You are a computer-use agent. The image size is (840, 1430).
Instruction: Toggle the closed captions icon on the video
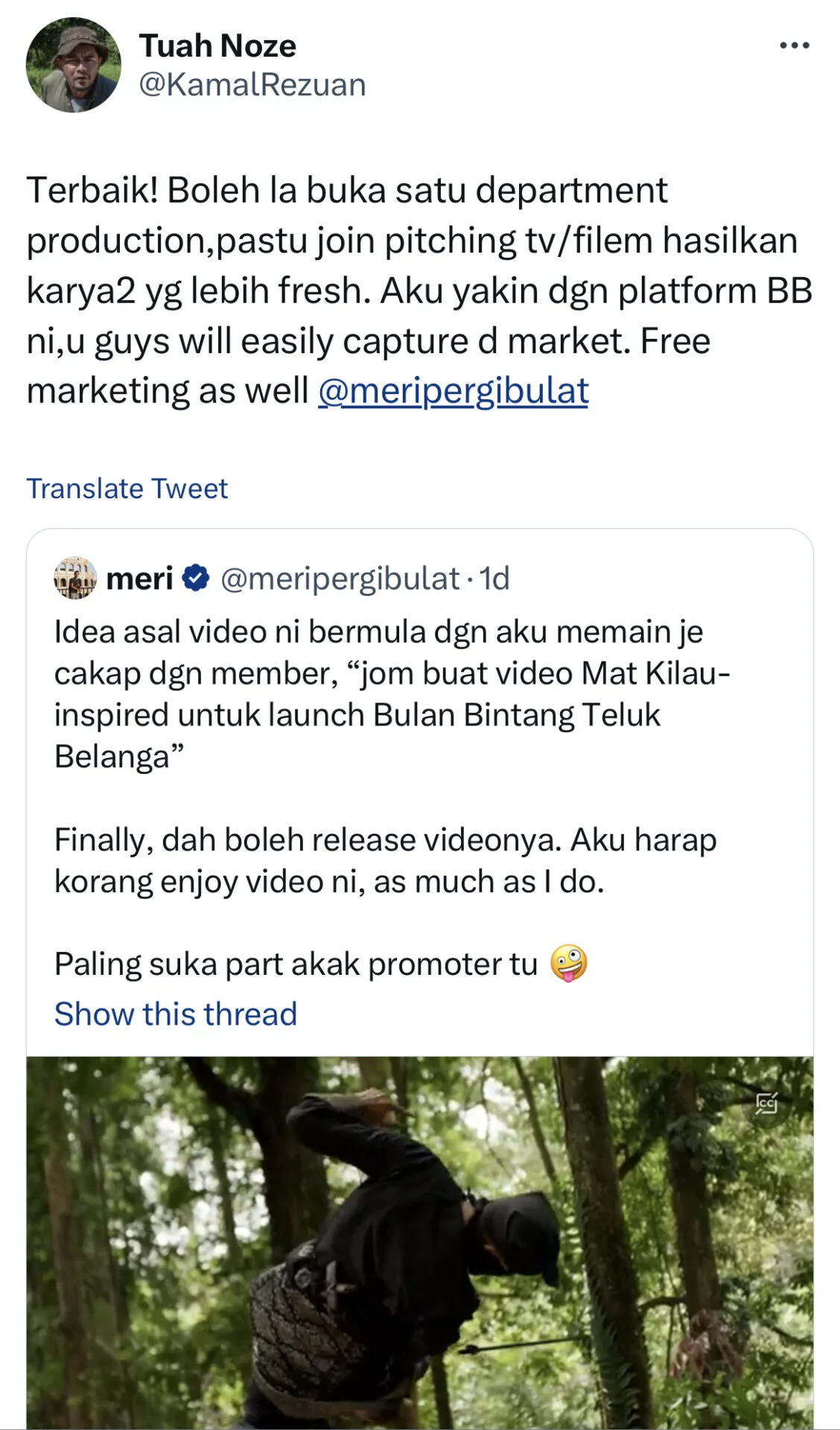(766, 1103)
